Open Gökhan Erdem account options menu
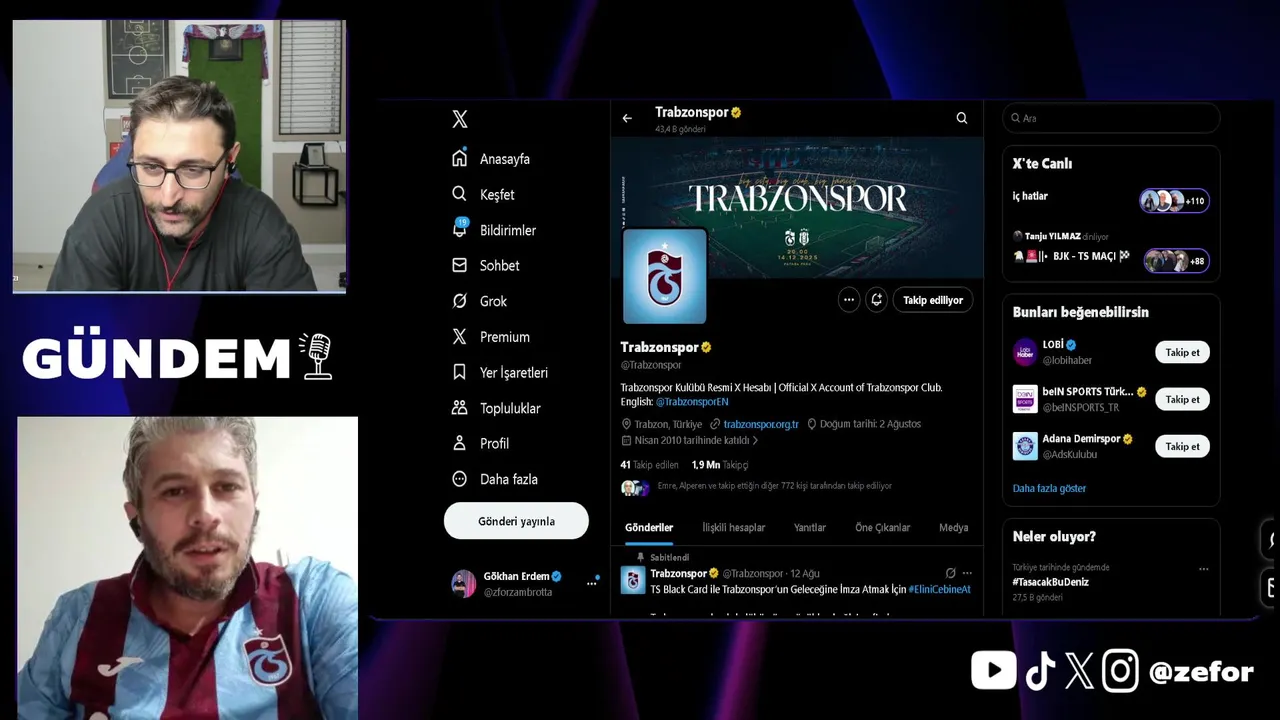The image size is (1280, 720). pos(591,583)
